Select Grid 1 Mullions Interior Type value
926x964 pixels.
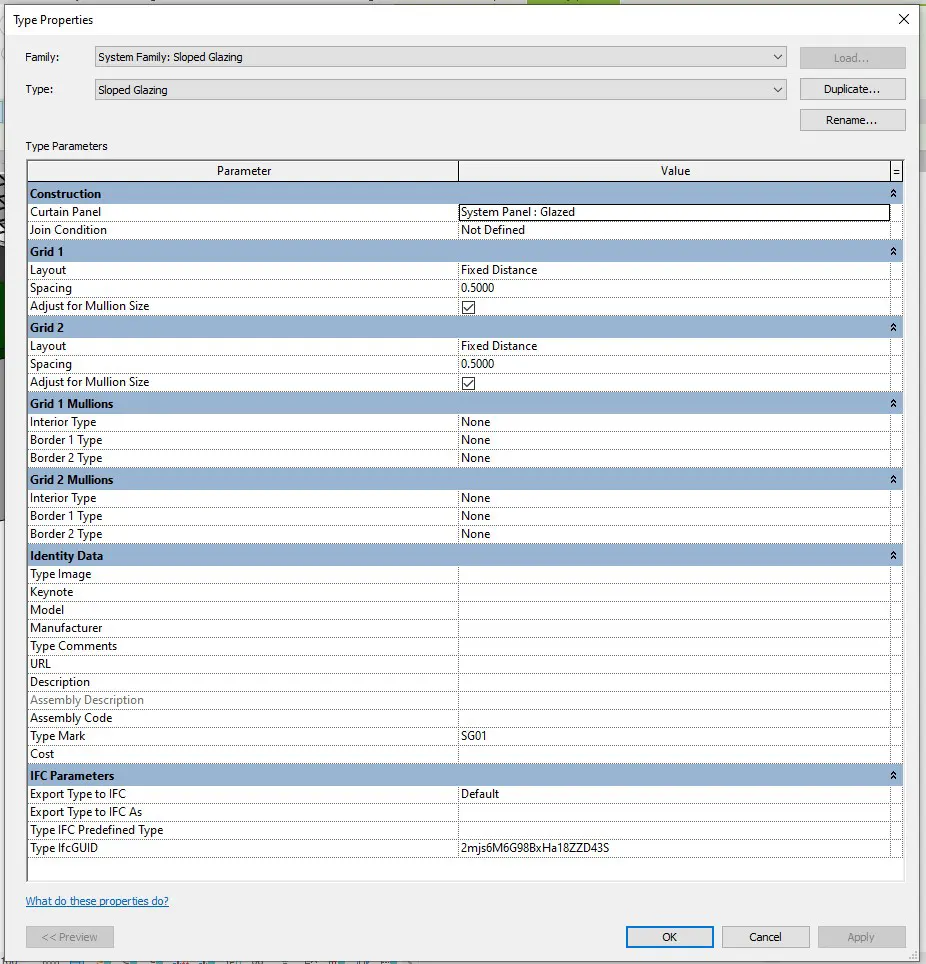[675, 422]
